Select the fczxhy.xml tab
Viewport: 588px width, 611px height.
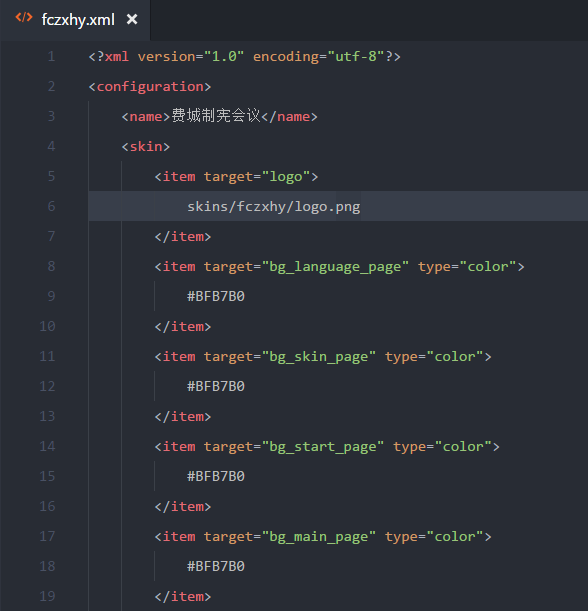click(75, 19)
